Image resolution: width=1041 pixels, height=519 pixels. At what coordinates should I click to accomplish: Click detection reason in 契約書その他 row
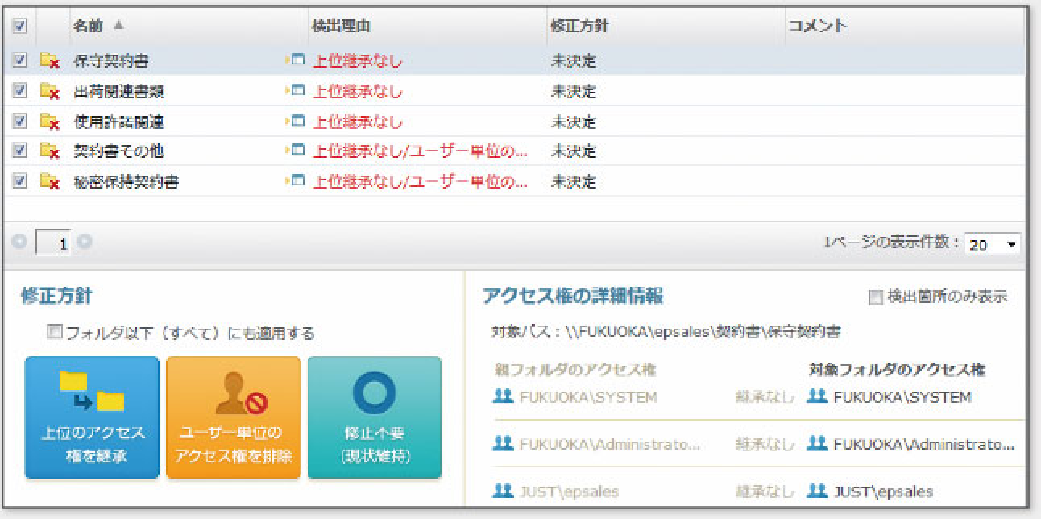[x=420, y=151]
